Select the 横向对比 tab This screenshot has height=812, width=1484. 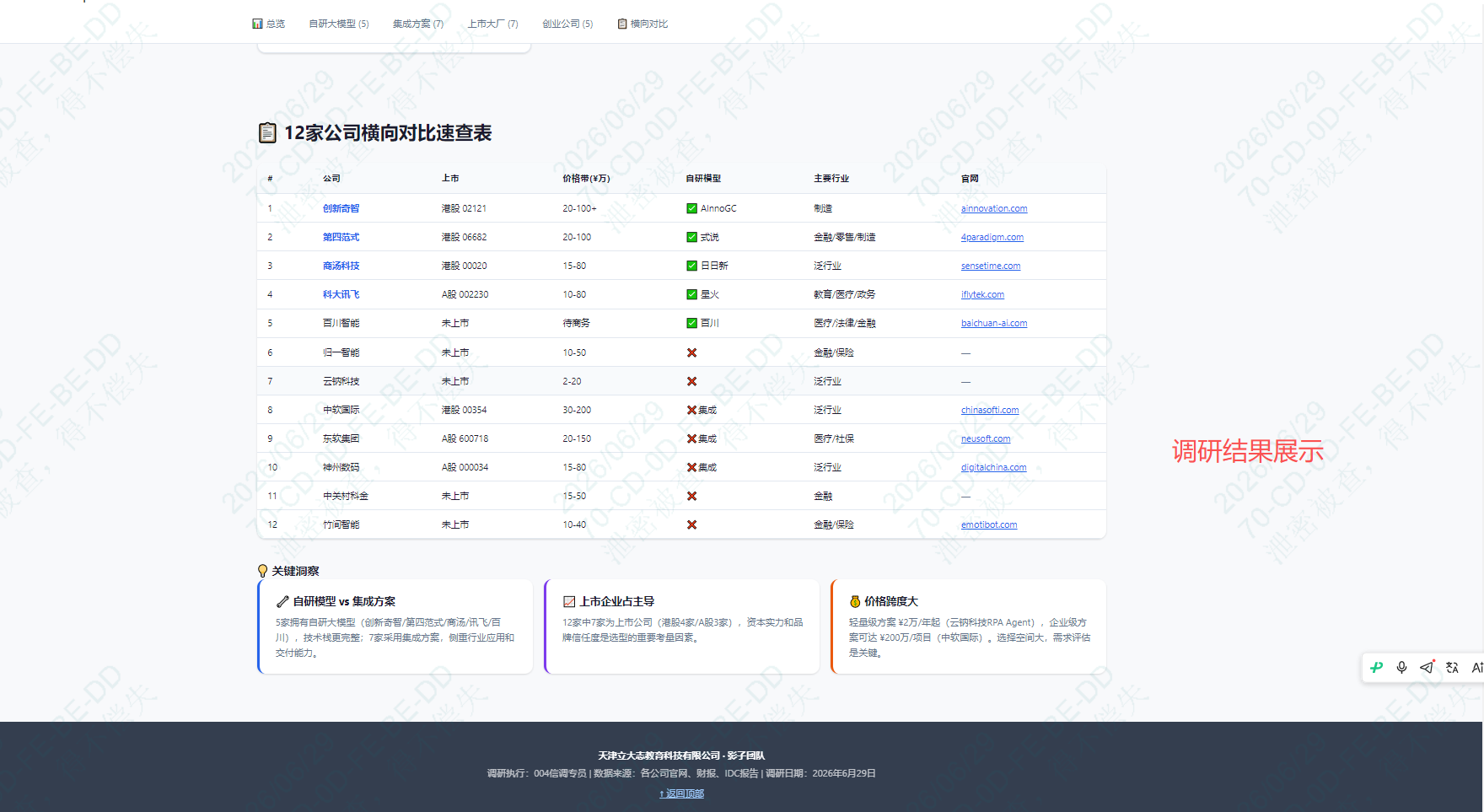tap(643, 24)
